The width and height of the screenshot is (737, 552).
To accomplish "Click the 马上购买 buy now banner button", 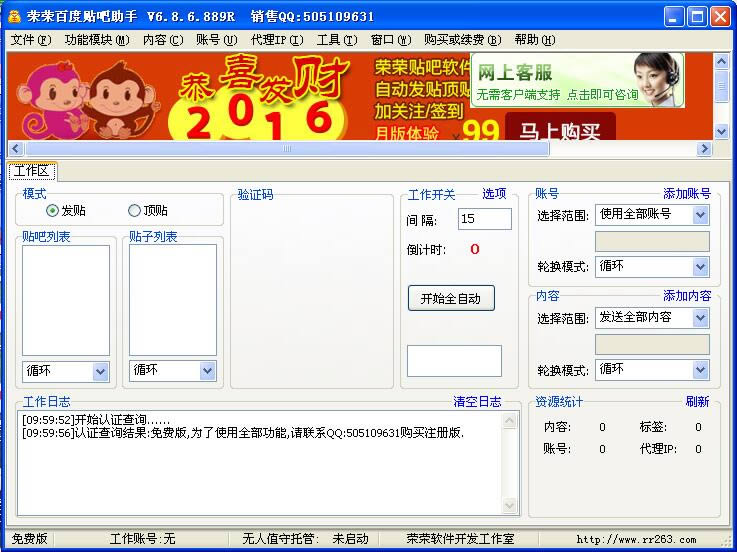I will click(560, 131).
